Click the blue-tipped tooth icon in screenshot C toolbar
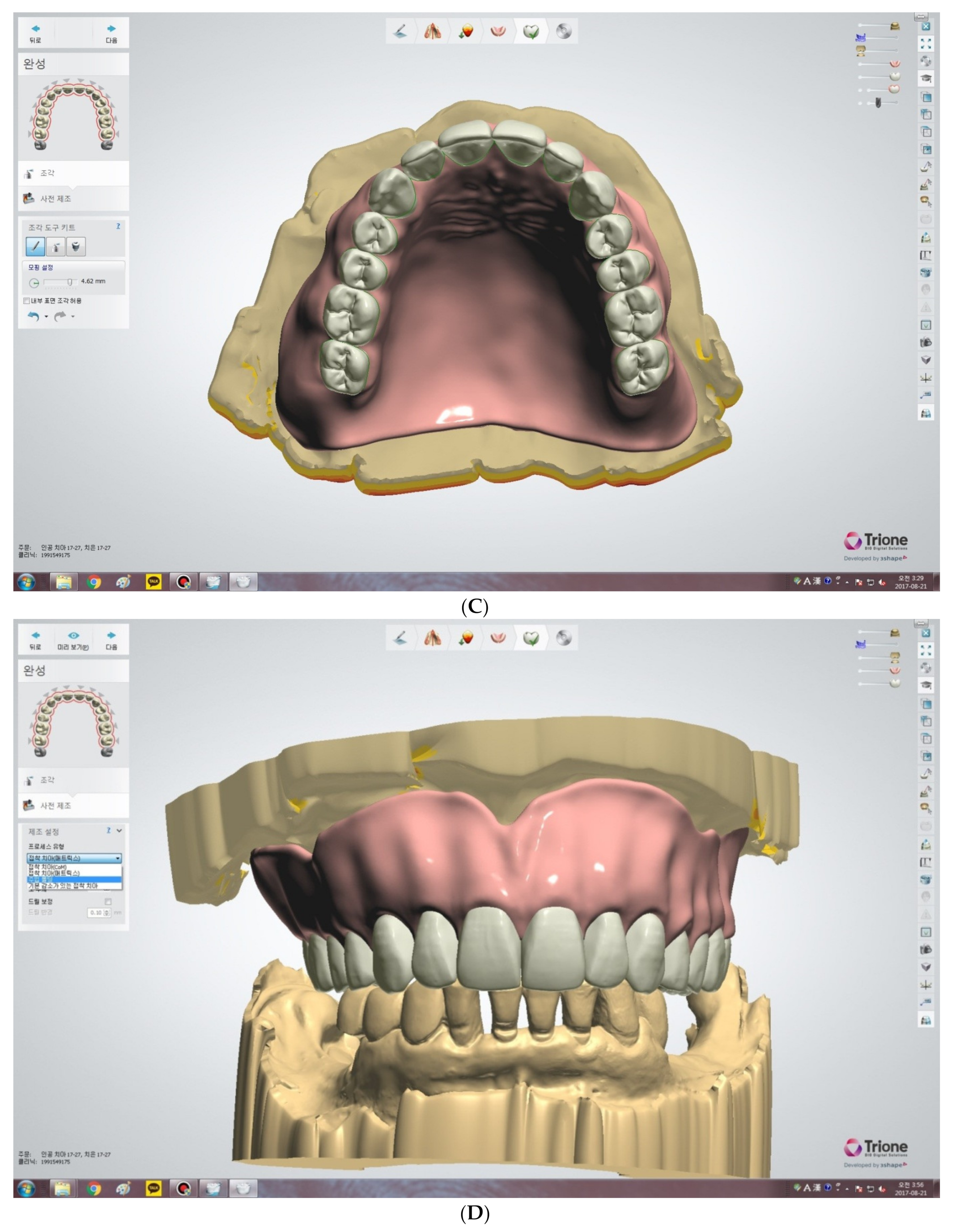This screenshot has height=1232, width=956. click(x=926, y=238)
